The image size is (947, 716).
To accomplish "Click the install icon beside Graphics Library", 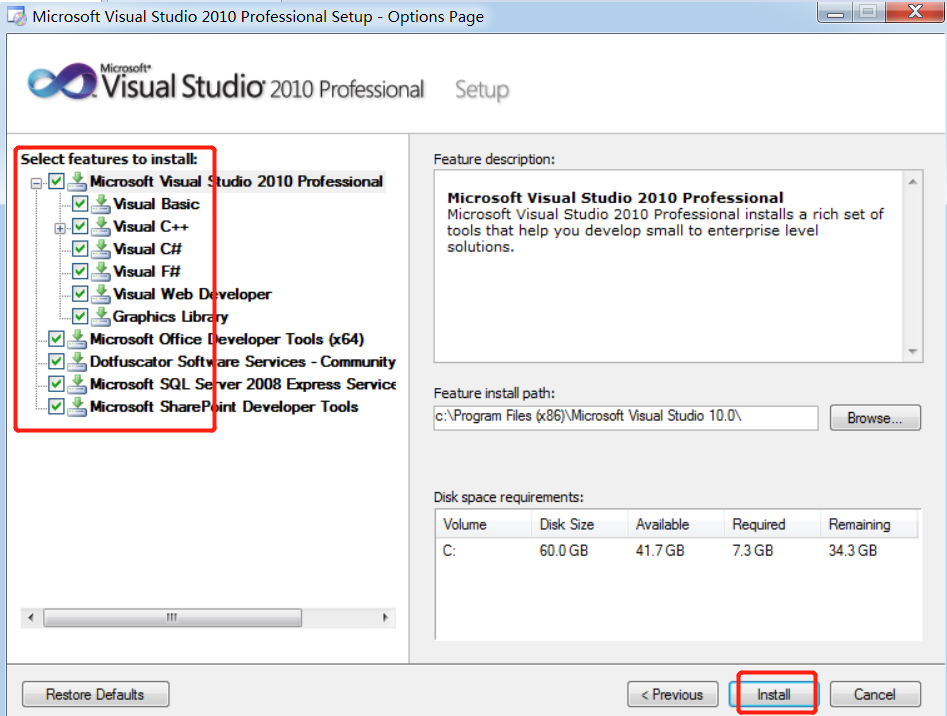I will [101, 317].
